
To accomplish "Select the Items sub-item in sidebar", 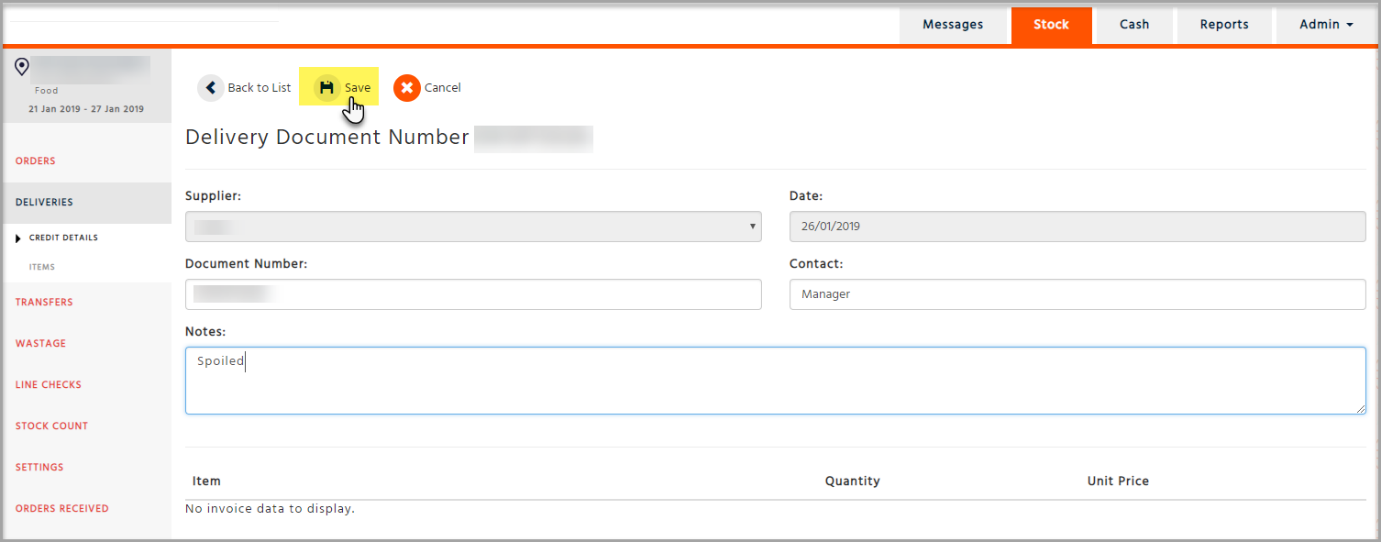I will (42, 267).
